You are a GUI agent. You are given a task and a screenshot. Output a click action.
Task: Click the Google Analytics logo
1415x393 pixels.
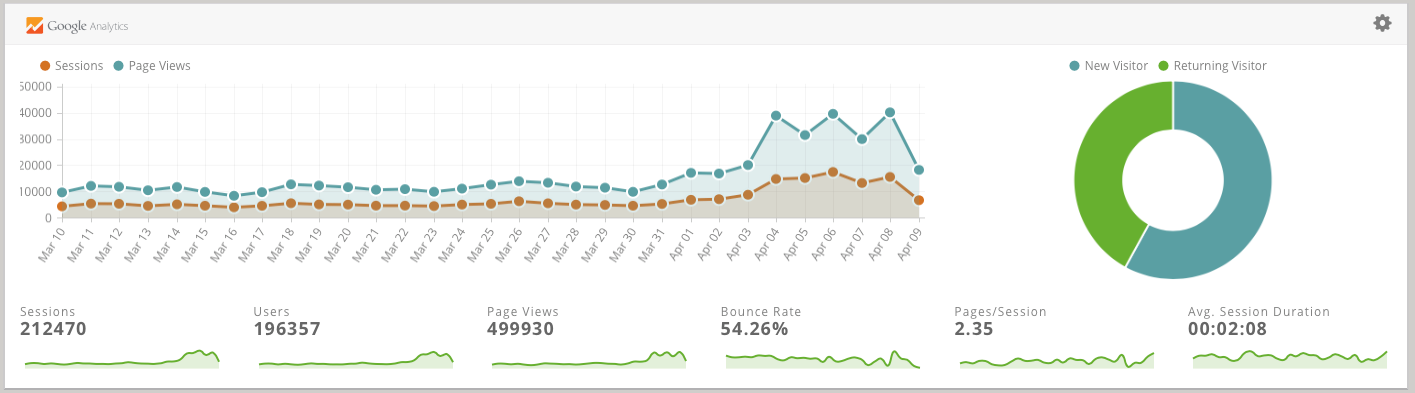[x=77, y=25]
